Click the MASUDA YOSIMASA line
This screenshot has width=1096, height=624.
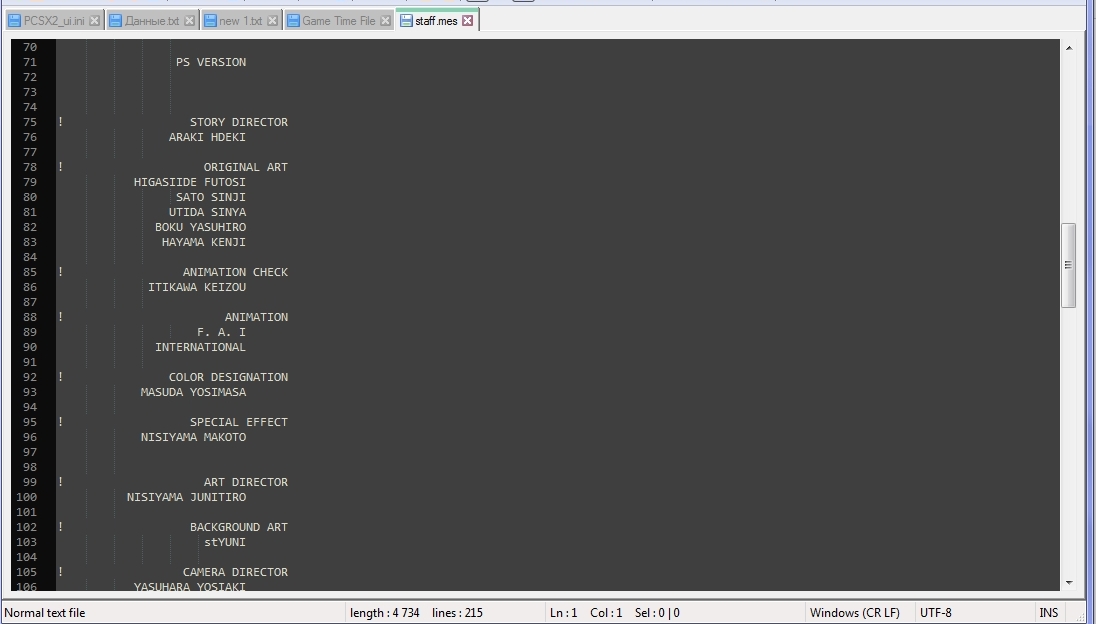[194, 393]
